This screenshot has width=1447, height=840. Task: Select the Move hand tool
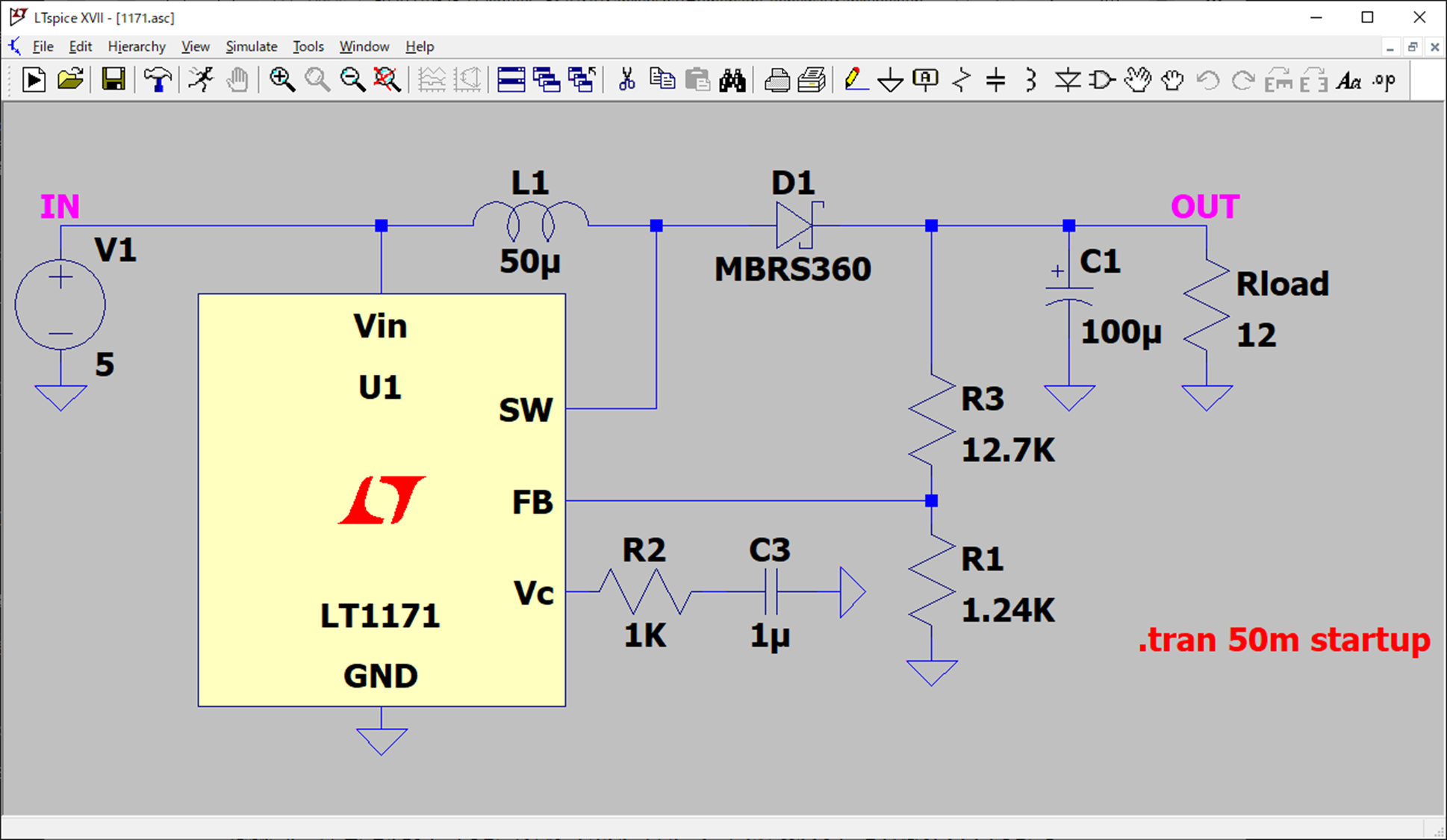(1138, 79)
